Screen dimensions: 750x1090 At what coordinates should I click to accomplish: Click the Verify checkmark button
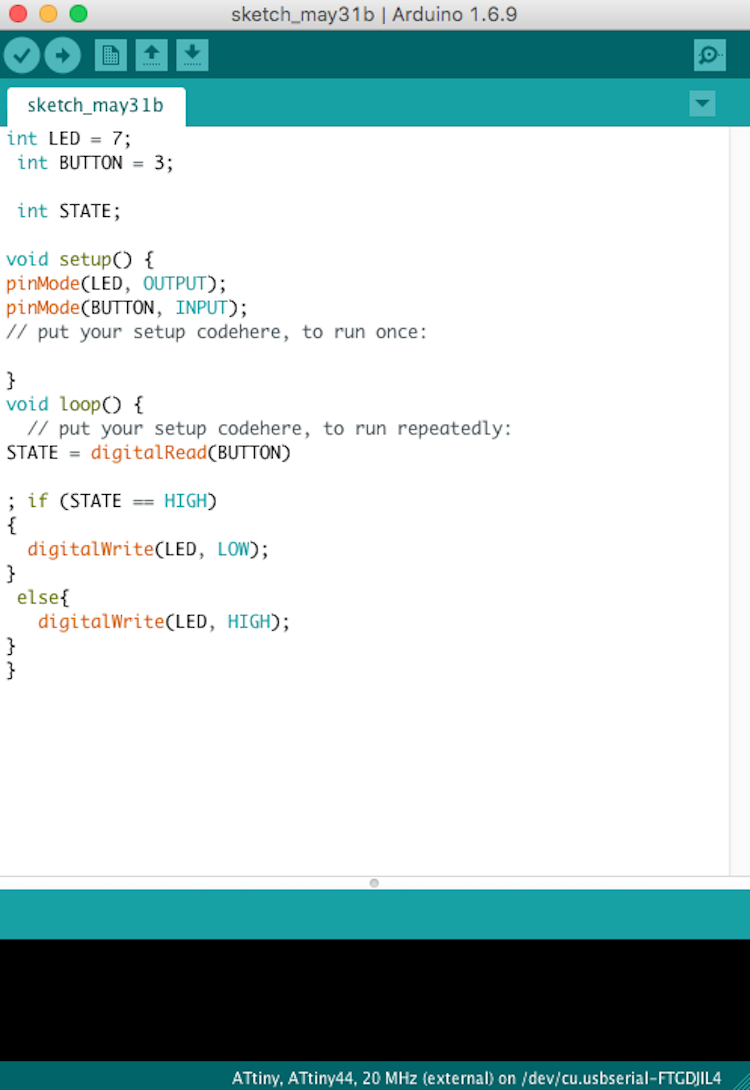22,55
